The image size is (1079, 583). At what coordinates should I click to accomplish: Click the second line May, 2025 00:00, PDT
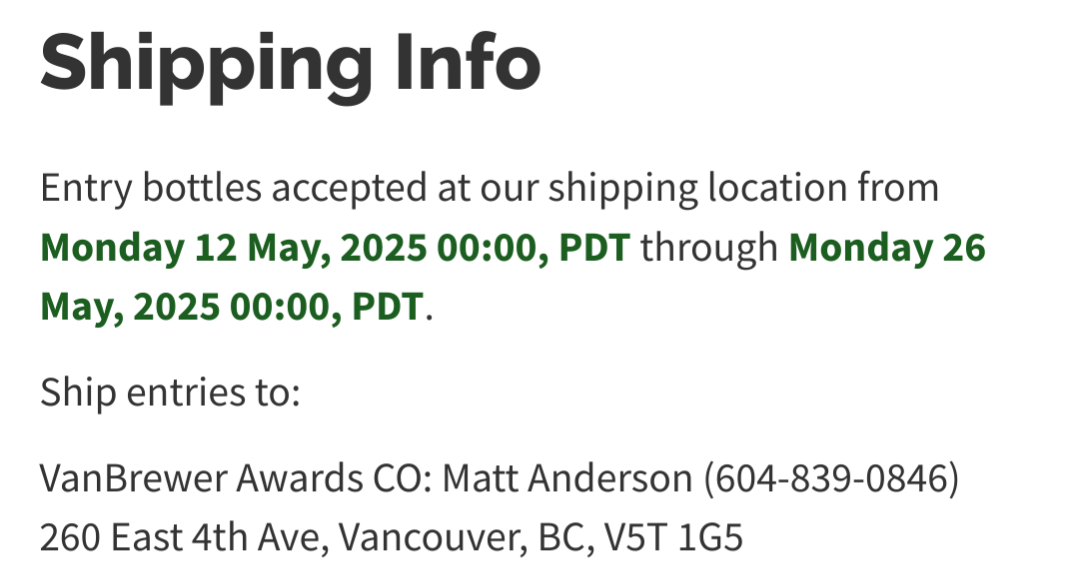point(231,307)
